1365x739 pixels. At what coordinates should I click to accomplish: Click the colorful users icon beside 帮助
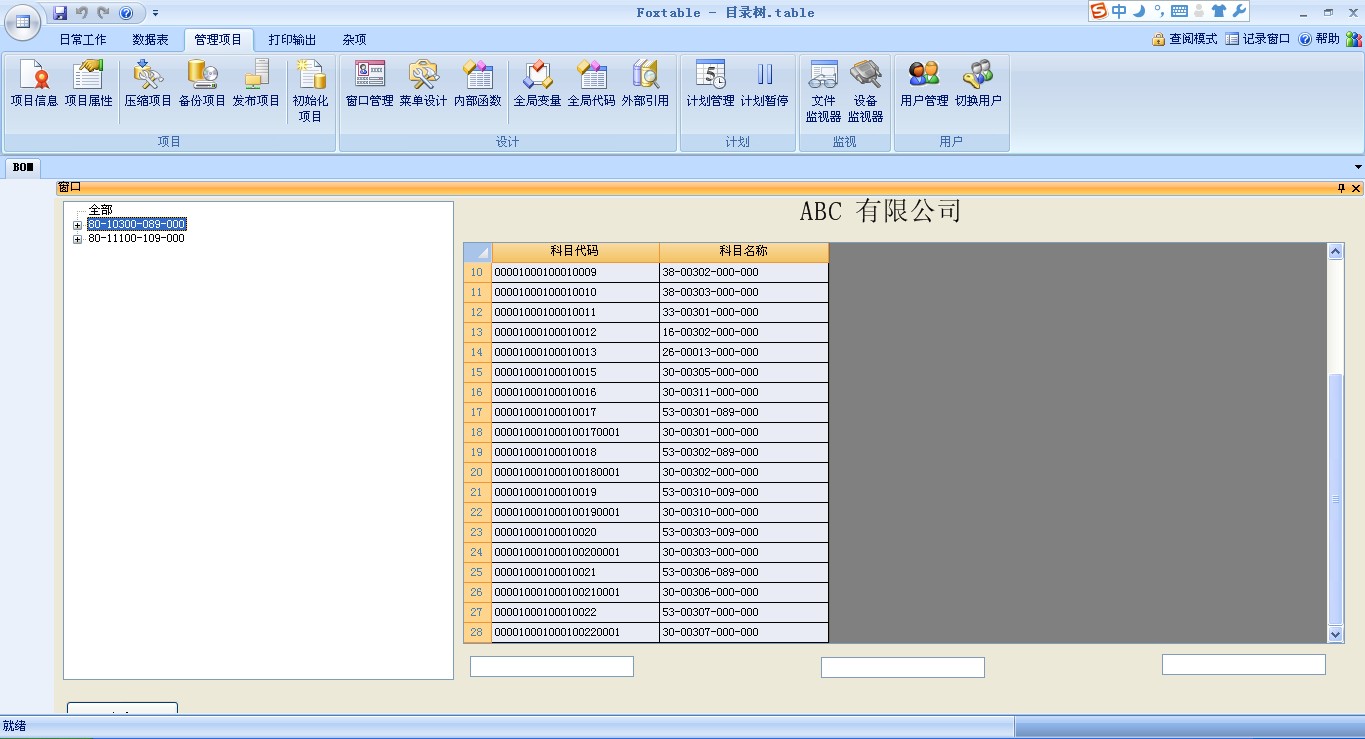pyautogui.click(x=1353, y=39)
